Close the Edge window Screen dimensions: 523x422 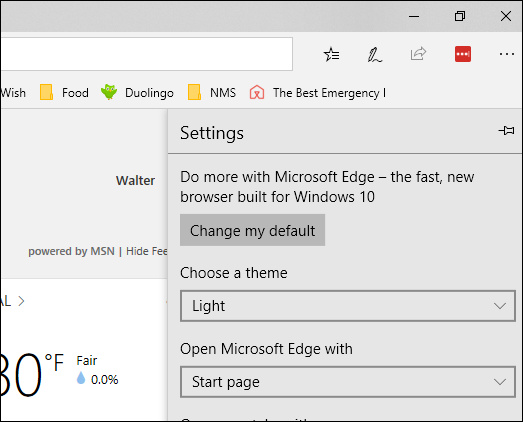[x=506, y=16]
